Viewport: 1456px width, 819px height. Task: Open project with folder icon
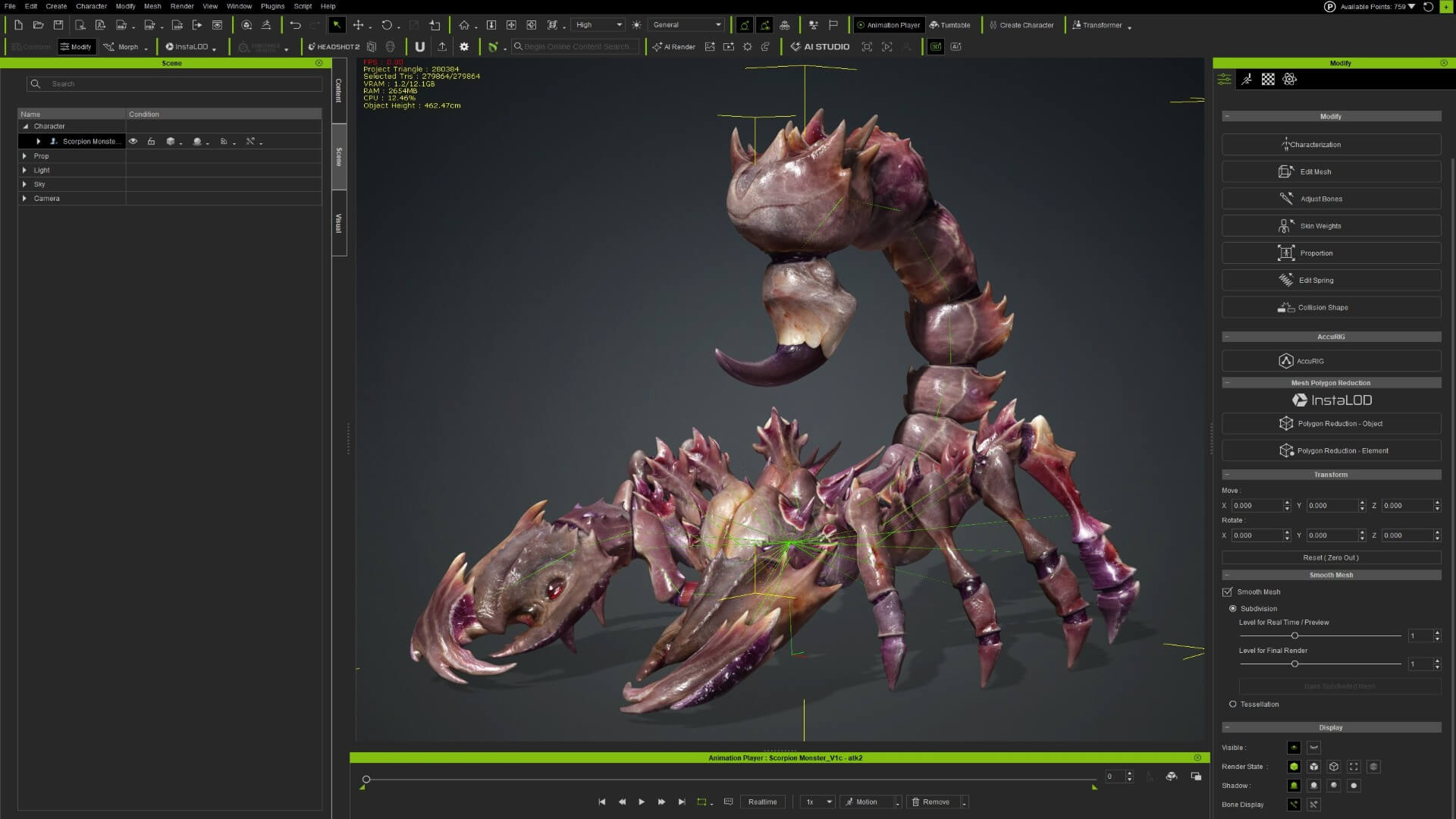click(x=38, y=25)
